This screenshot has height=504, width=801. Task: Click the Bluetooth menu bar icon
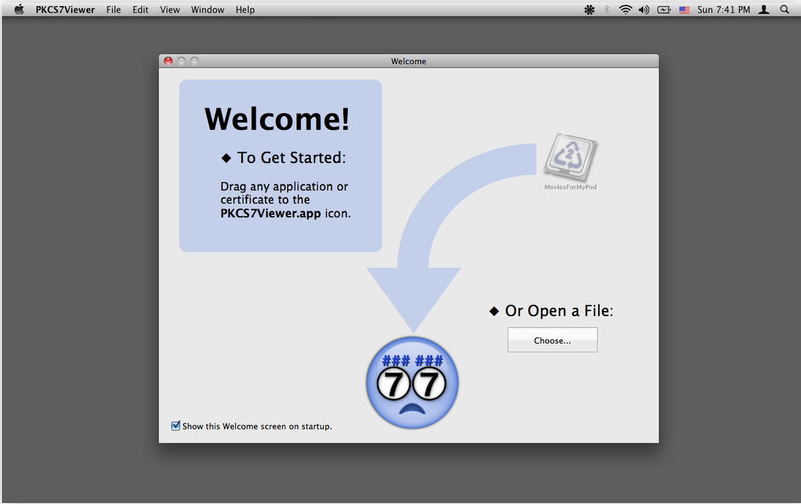[x=607, y=10]
